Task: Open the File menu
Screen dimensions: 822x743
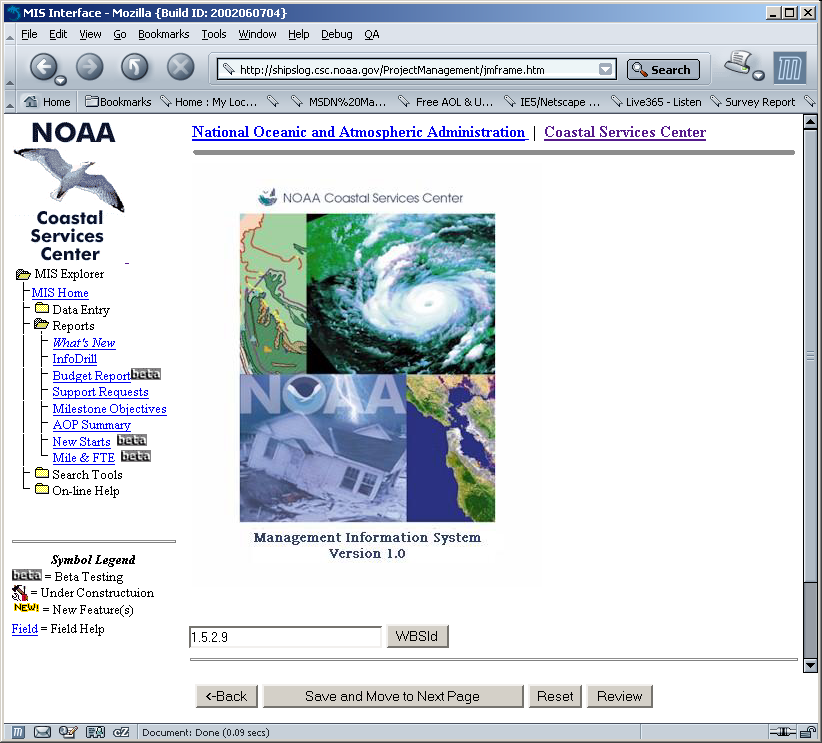Action: pyautogui.click(x=29, y=34)
